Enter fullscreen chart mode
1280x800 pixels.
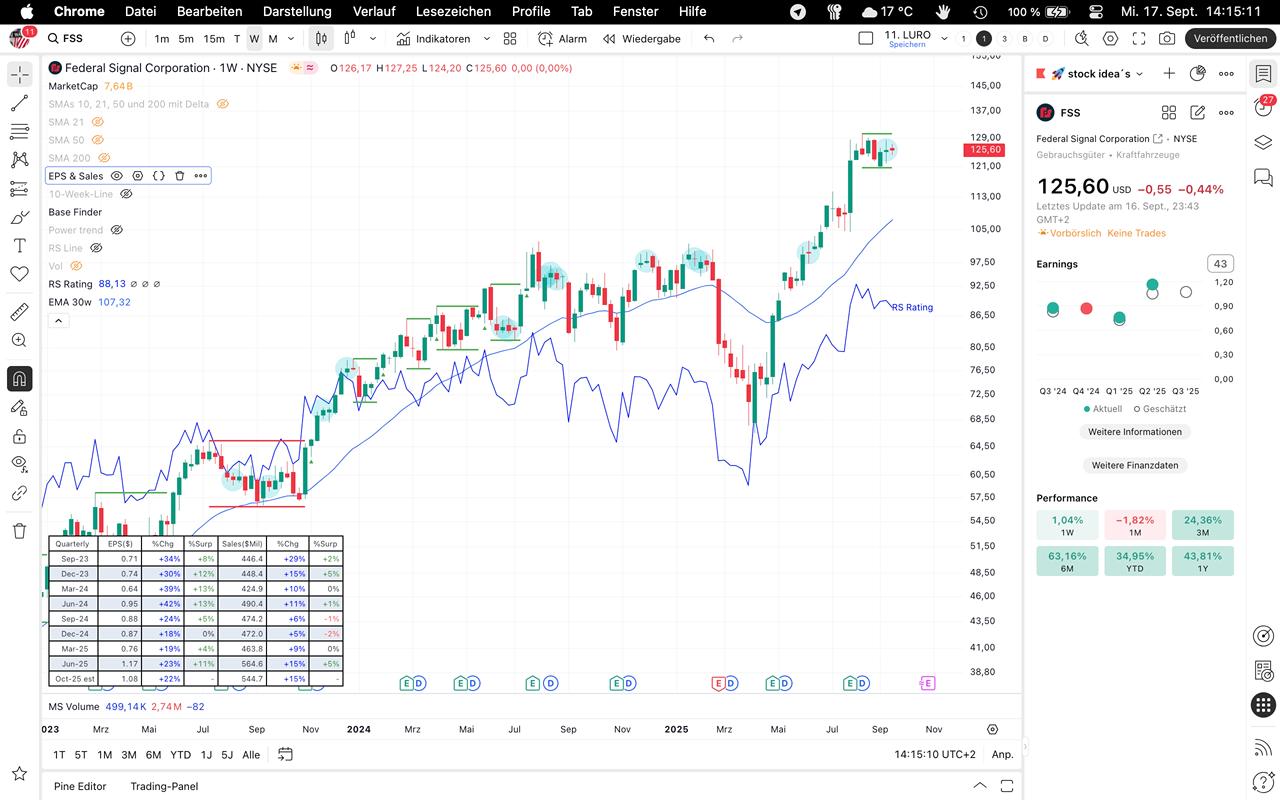1138,38
